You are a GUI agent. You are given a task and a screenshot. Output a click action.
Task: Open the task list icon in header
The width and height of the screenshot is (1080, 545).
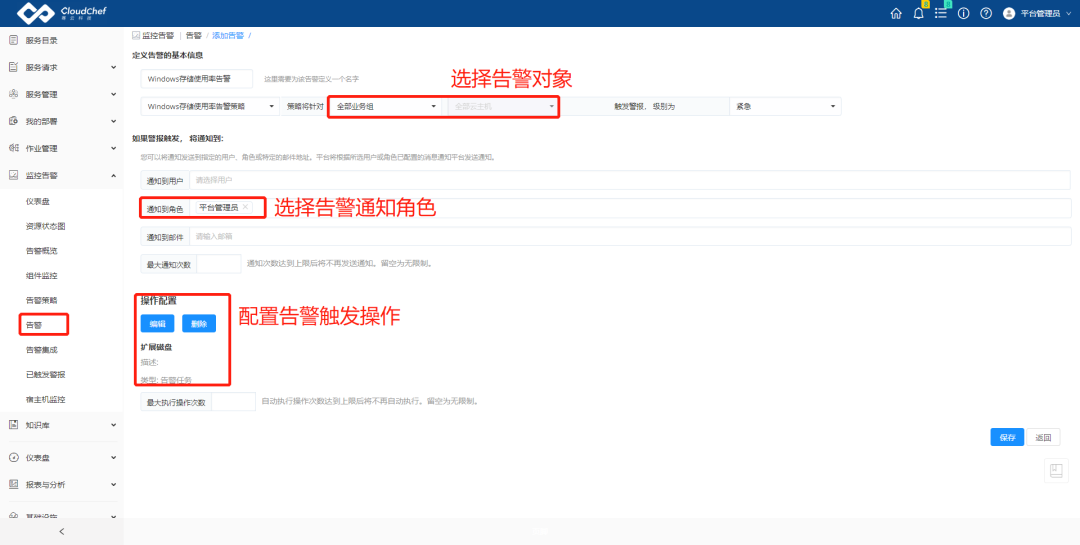[940, 14]
